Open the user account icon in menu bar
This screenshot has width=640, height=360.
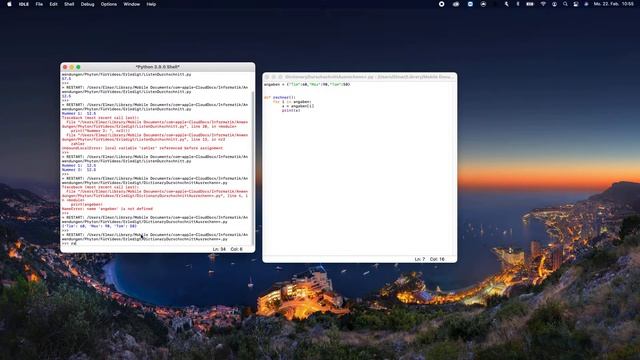pyautogui.click(x=554, y=4)
